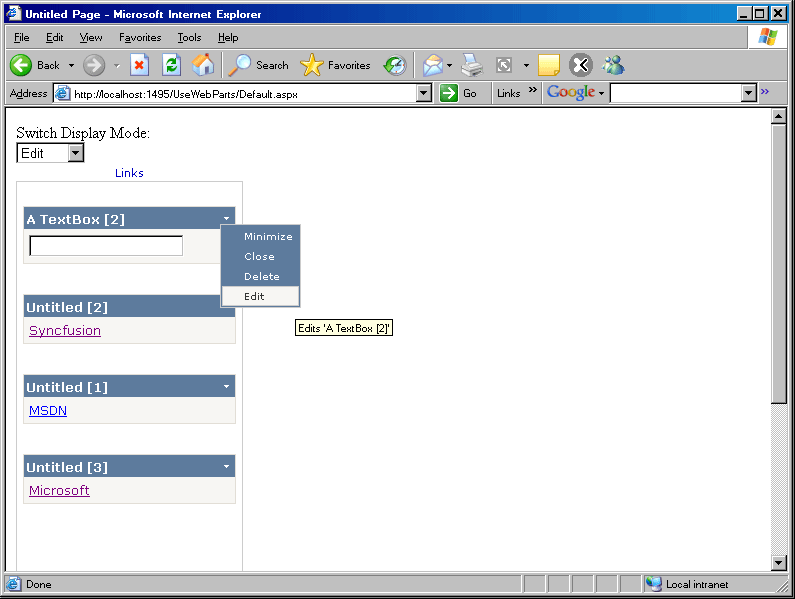Refresh the page with the Refresh icon
Screen dimensions: 795x599
[171, 65]
